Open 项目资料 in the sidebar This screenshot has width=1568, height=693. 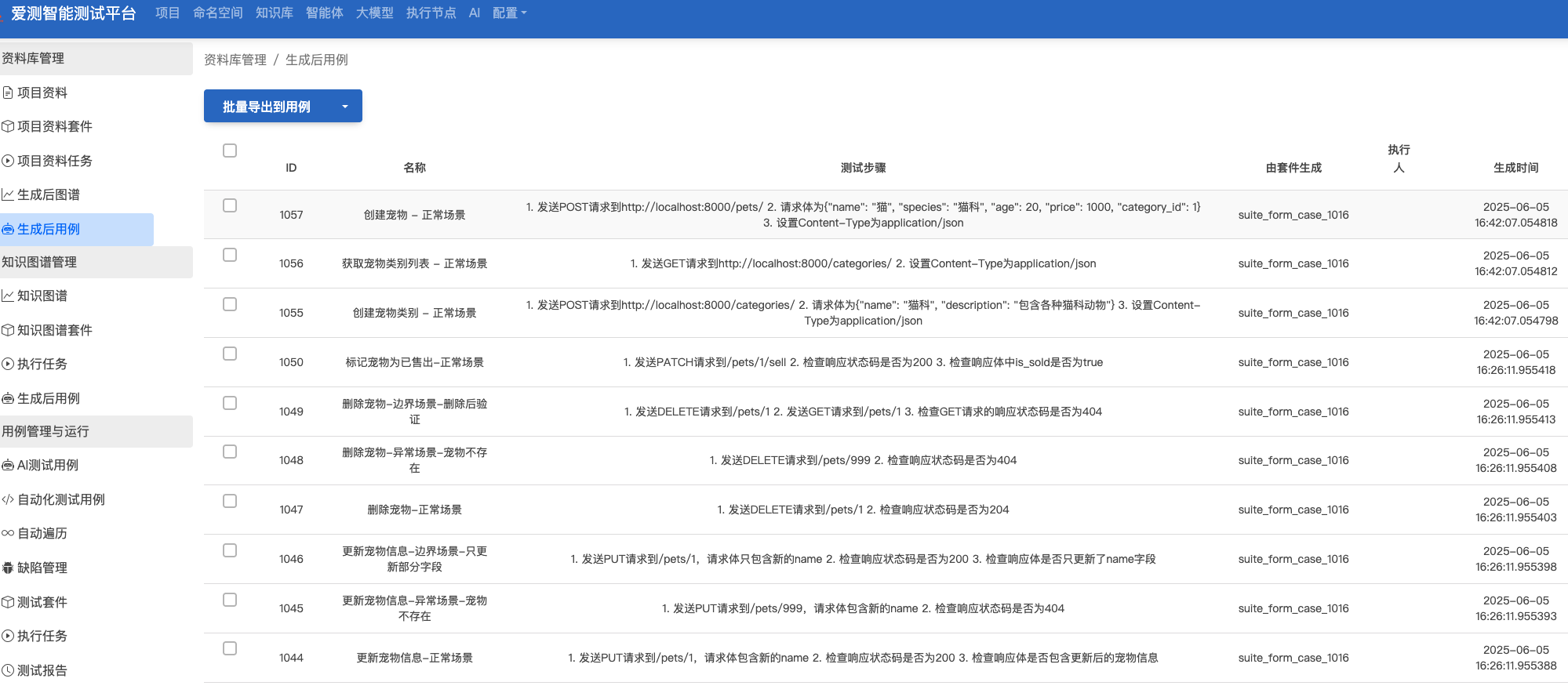[42, 93]
